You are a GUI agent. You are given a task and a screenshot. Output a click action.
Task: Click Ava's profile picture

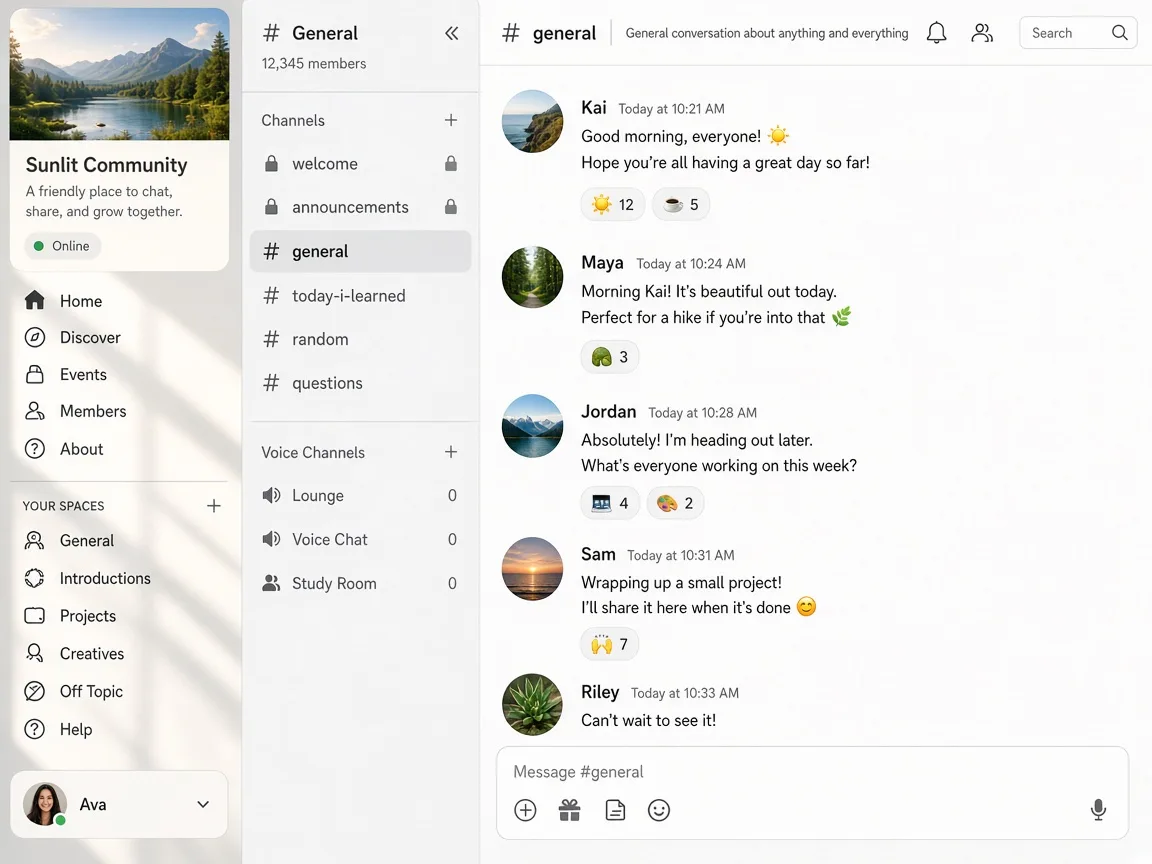coord(45,804)
